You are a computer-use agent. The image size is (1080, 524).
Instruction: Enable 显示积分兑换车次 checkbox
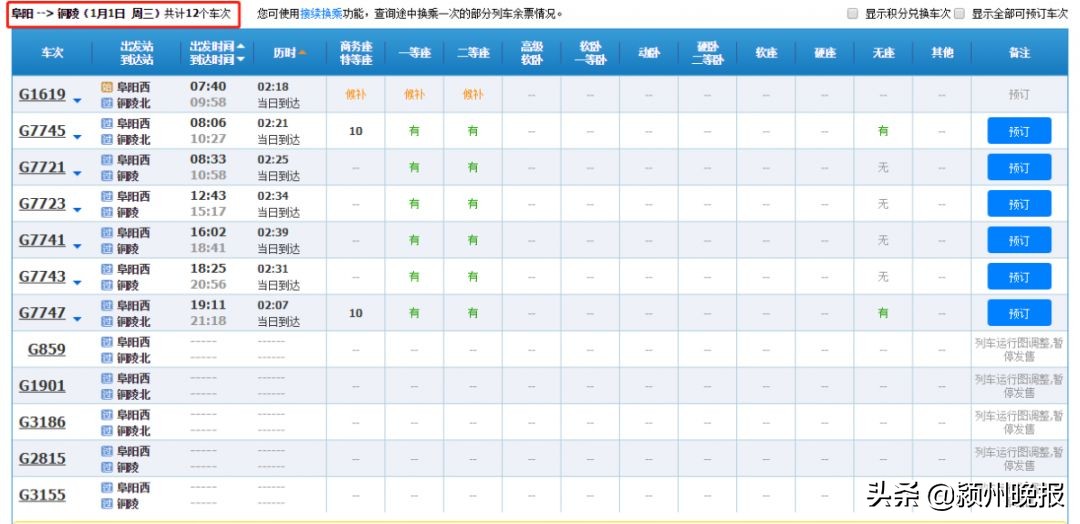point(853,13)
